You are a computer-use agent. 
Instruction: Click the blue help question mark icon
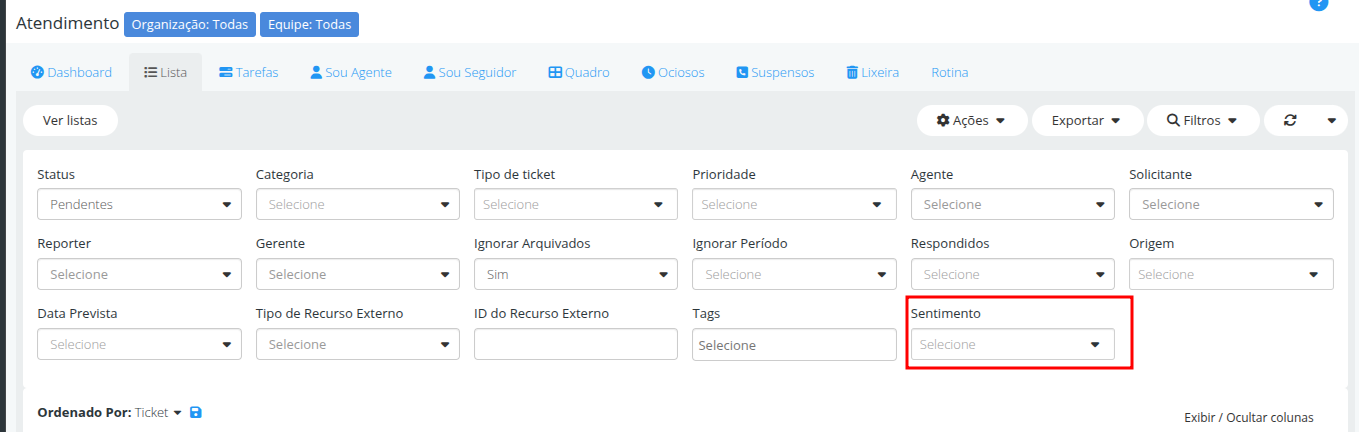point(1318,3)
